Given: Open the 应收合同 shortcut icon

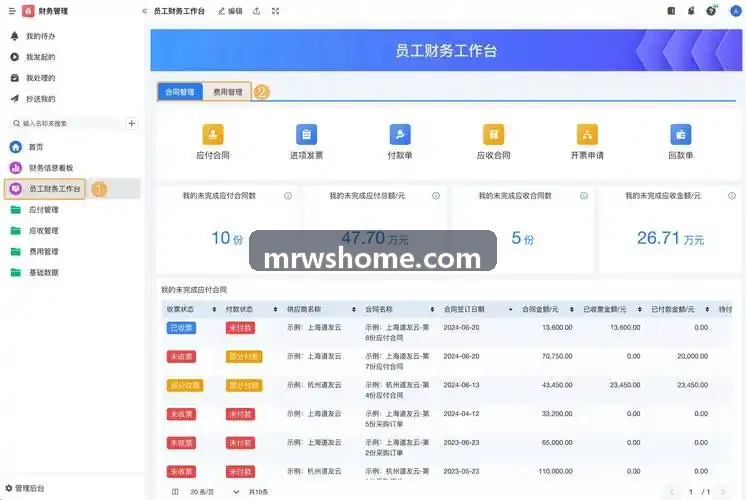Looking at the screenshot, I should point(493,134).
